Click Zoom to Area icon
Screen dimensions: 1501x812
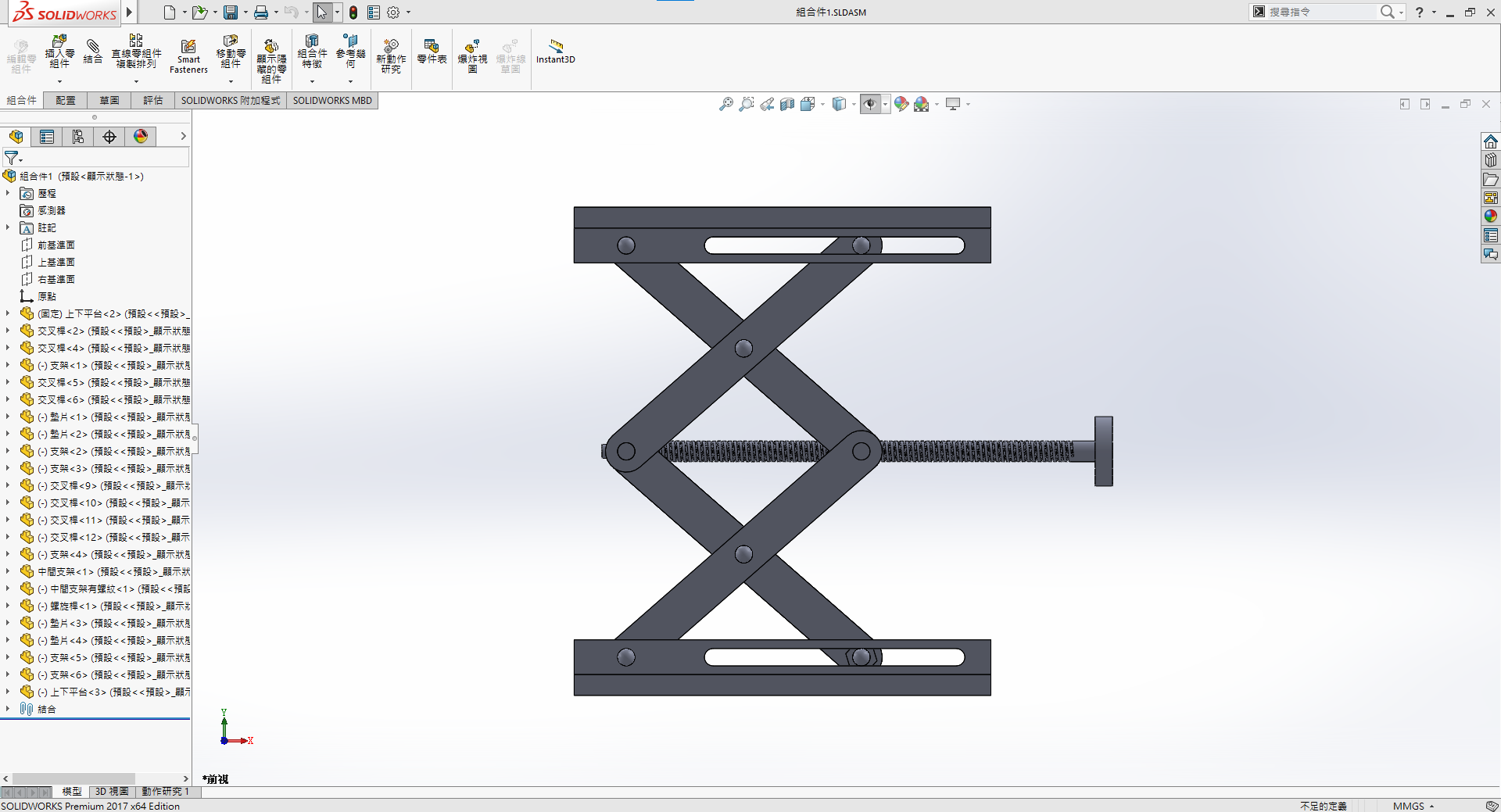click(x=747, y=104)
